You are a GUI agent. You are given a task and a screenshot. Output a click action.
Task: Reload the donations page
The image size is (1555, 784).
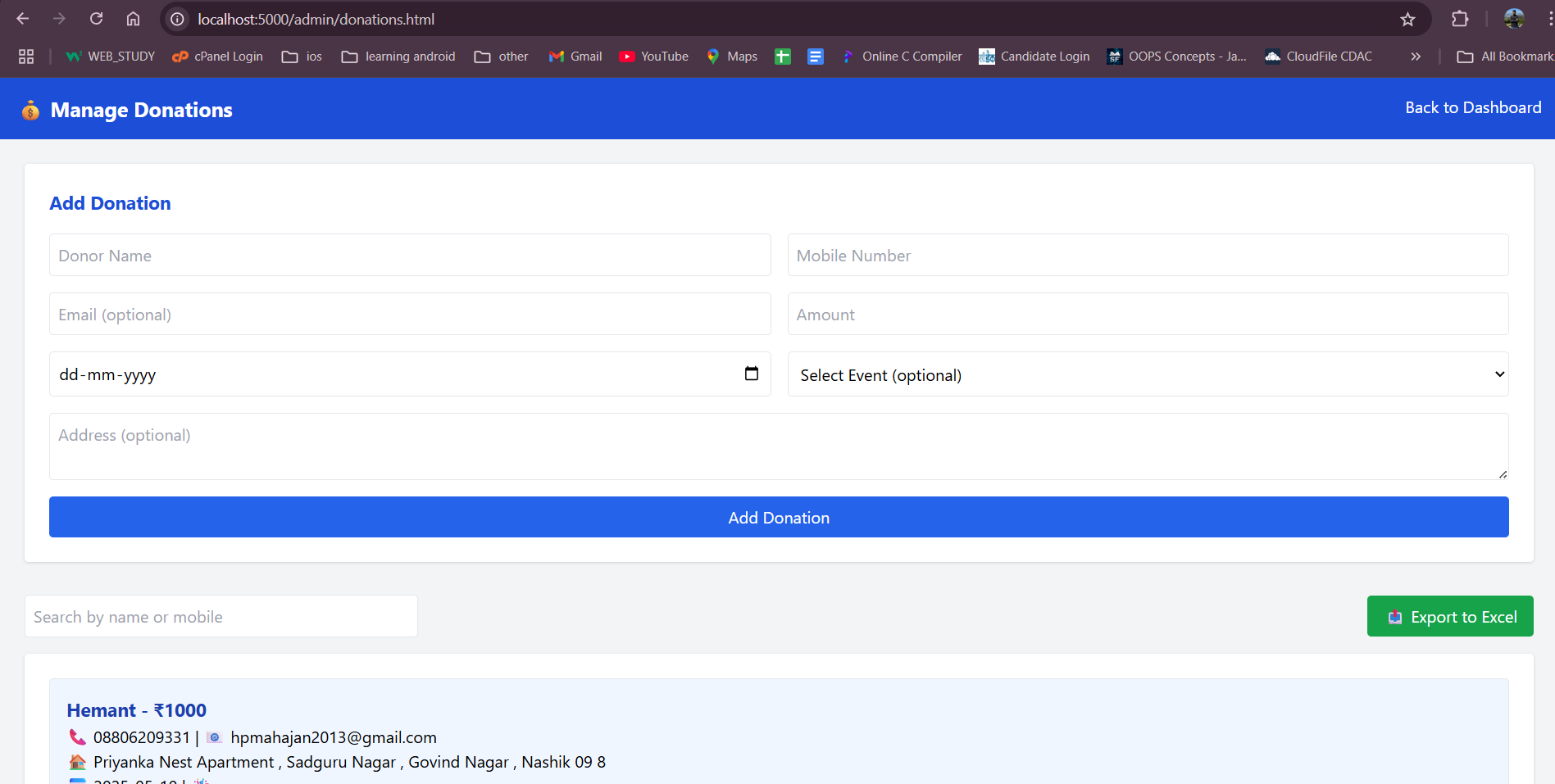coord(96,18)
